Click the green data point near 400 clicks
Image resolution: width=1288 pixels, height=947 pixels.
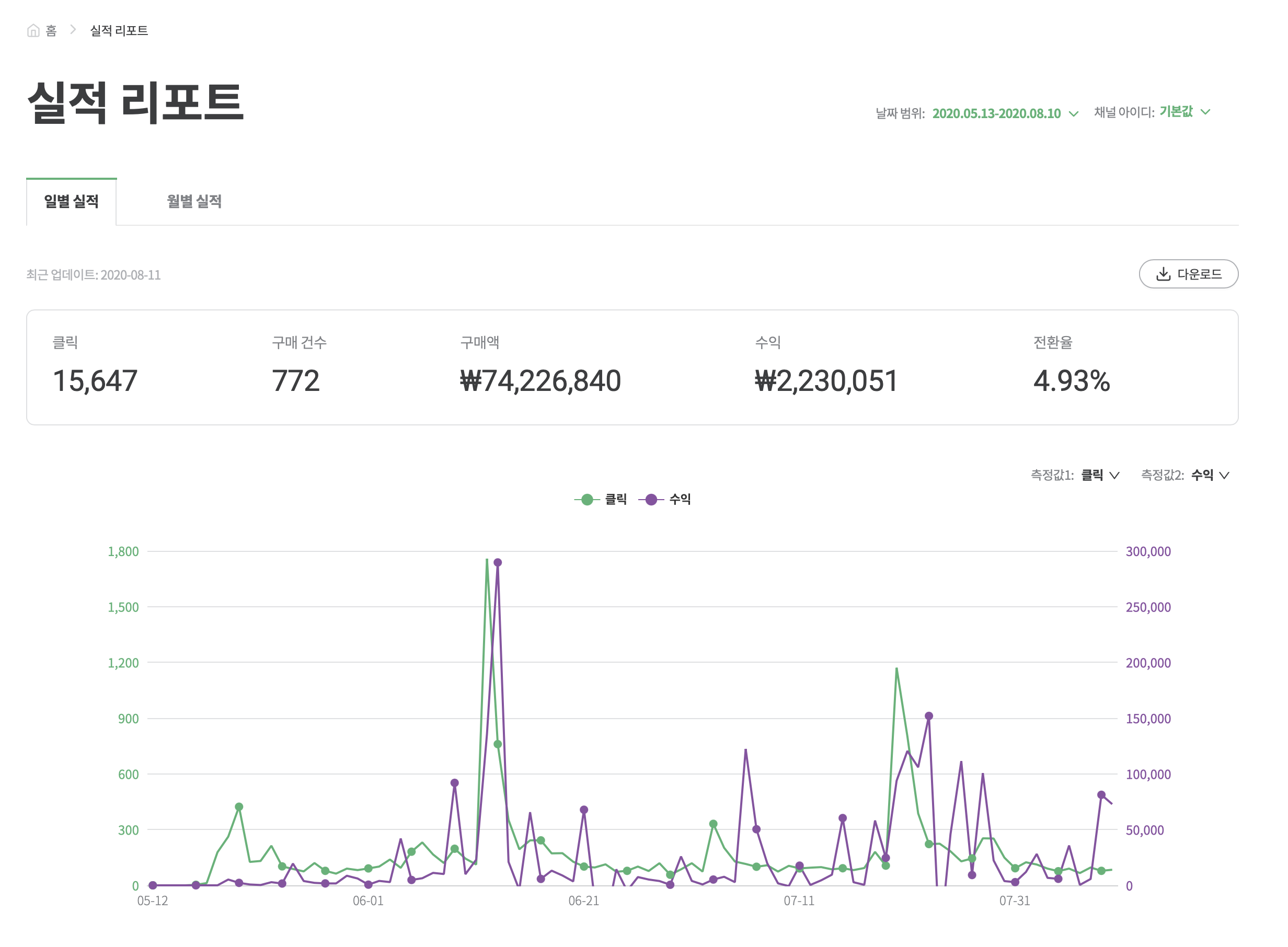point(239,806)
